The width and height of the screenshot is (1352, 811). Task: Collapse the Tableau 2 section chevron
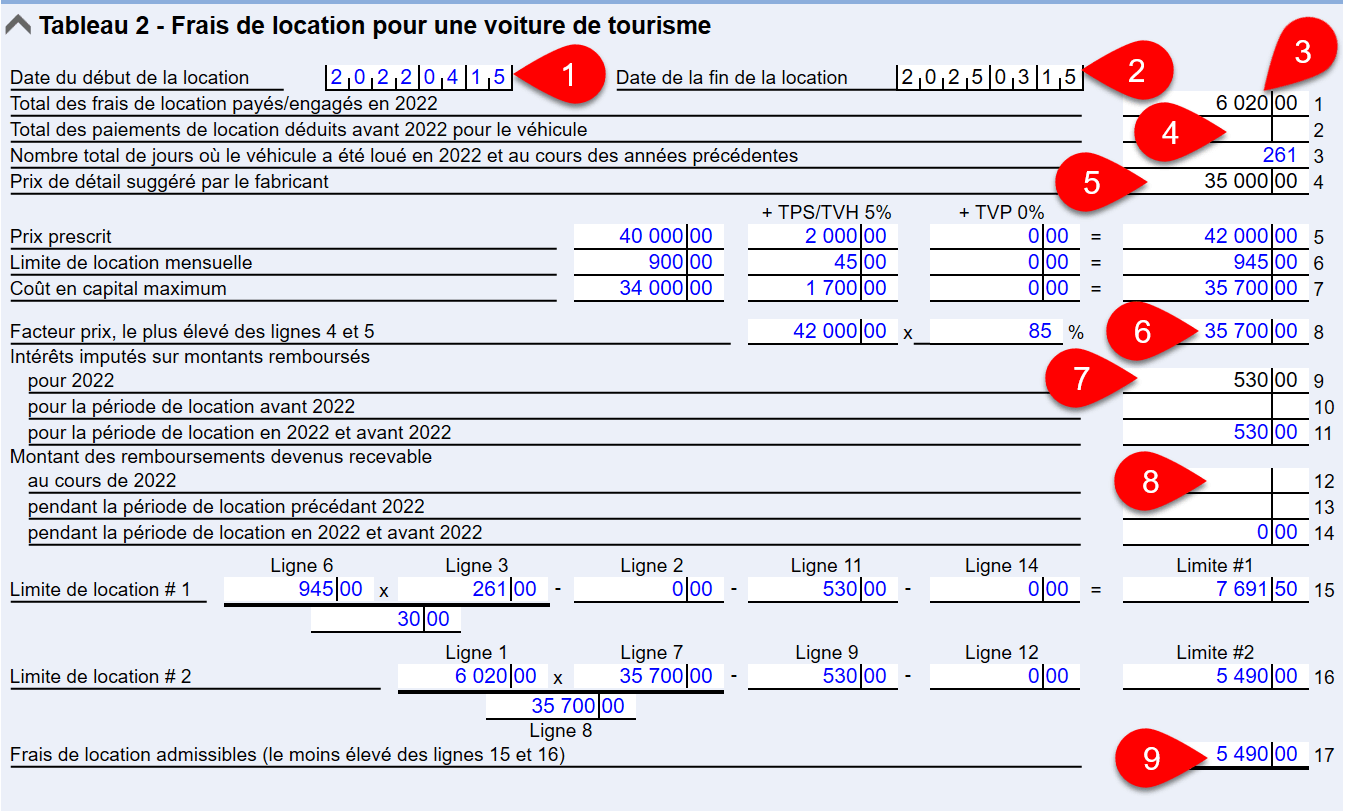tap(18, 27)
